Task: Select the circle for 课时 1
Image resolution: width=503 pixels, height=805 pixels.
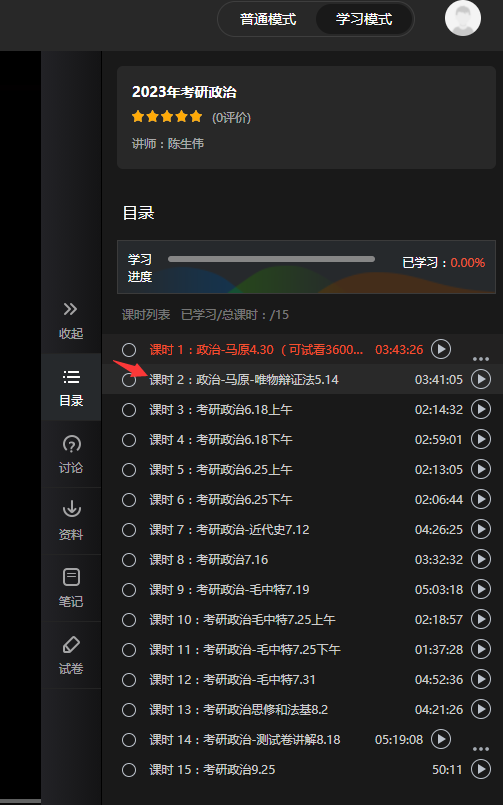Action: pyautogui.click(x=129, y=350)
